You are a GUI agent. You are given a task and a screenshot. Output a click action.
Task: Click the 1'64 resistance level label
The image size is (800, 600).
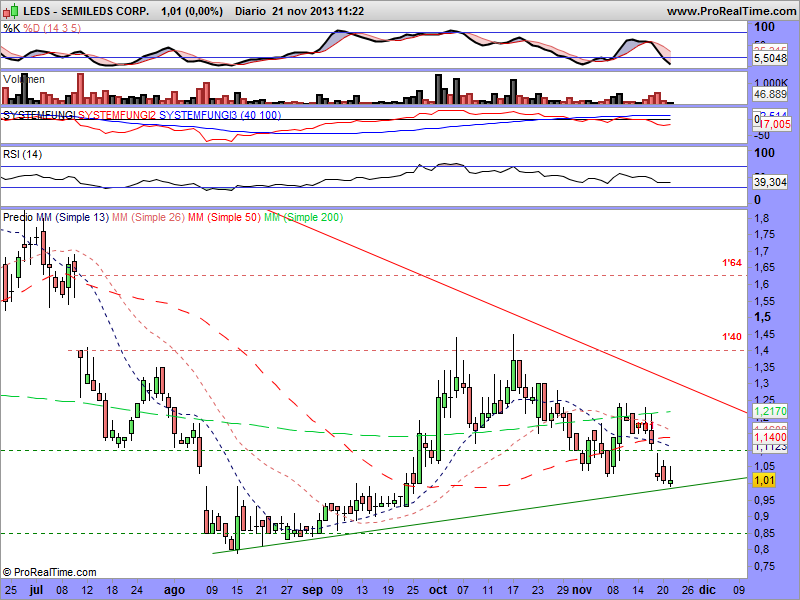732,263
